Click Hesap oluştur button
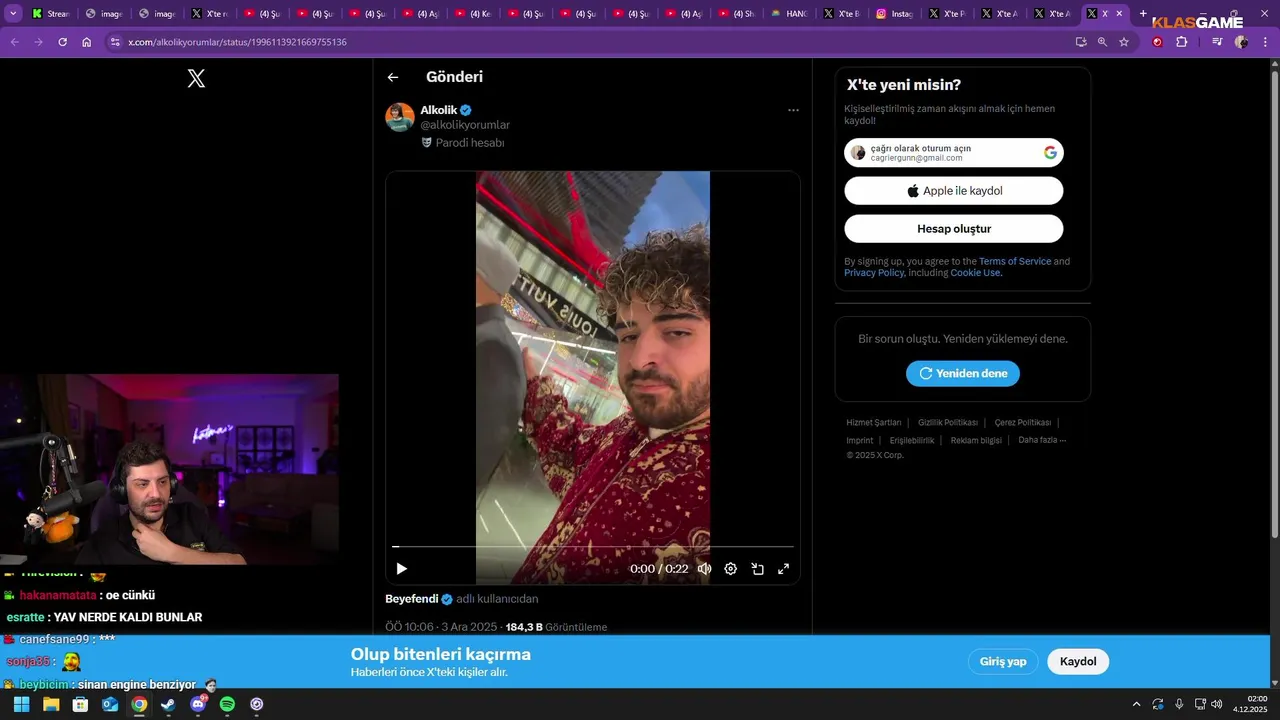The image size is (1280, 720). click(954, 229)
